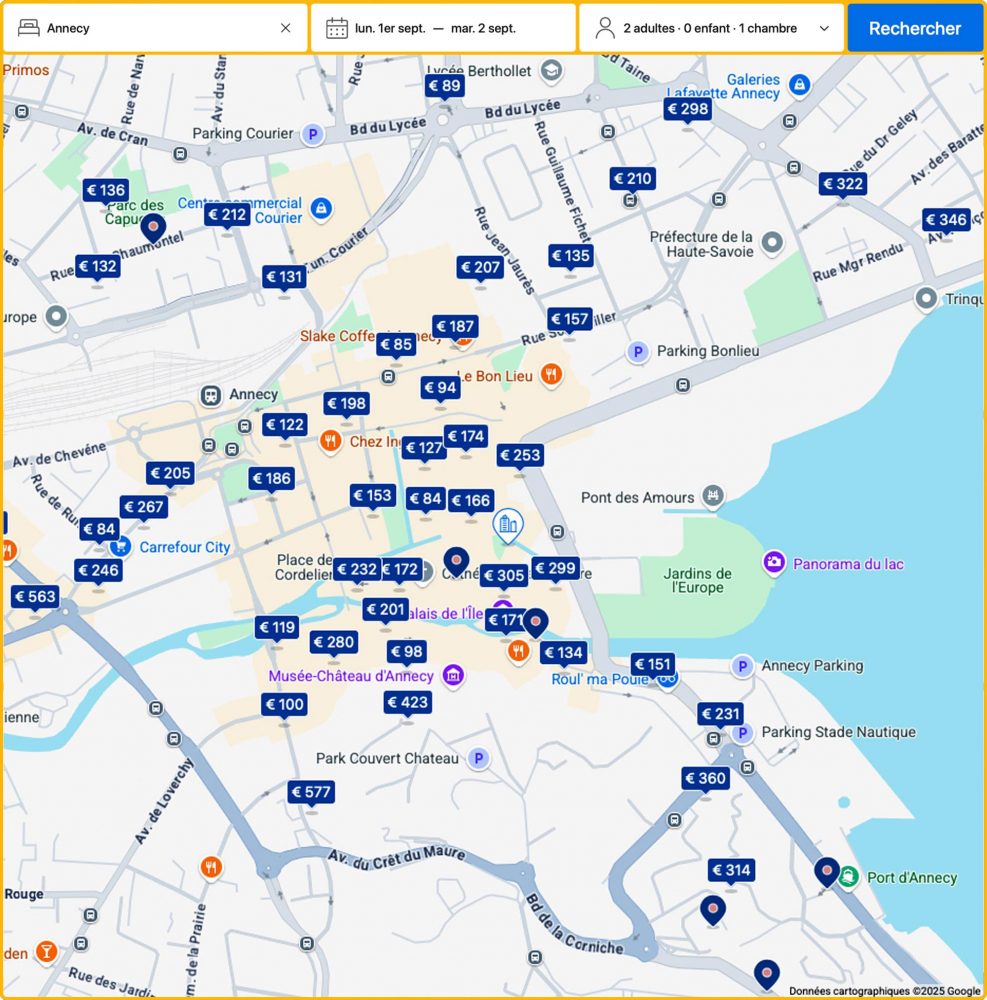Open the Musée-Château d'Annecy museum icon
The image size is (987, 1000).
point(453,676)
